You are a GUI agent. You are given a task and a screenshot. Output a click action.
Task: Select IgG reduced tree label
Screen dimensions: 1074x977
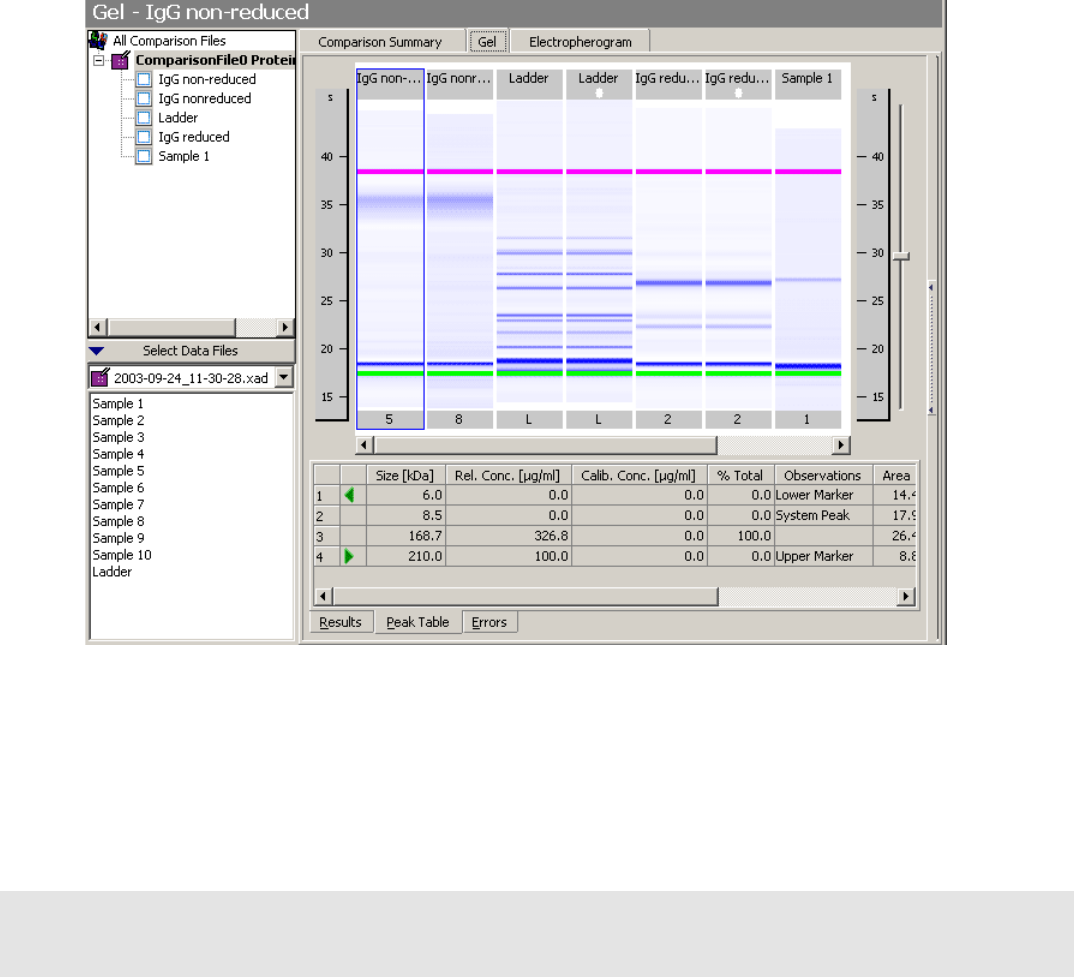194,137
